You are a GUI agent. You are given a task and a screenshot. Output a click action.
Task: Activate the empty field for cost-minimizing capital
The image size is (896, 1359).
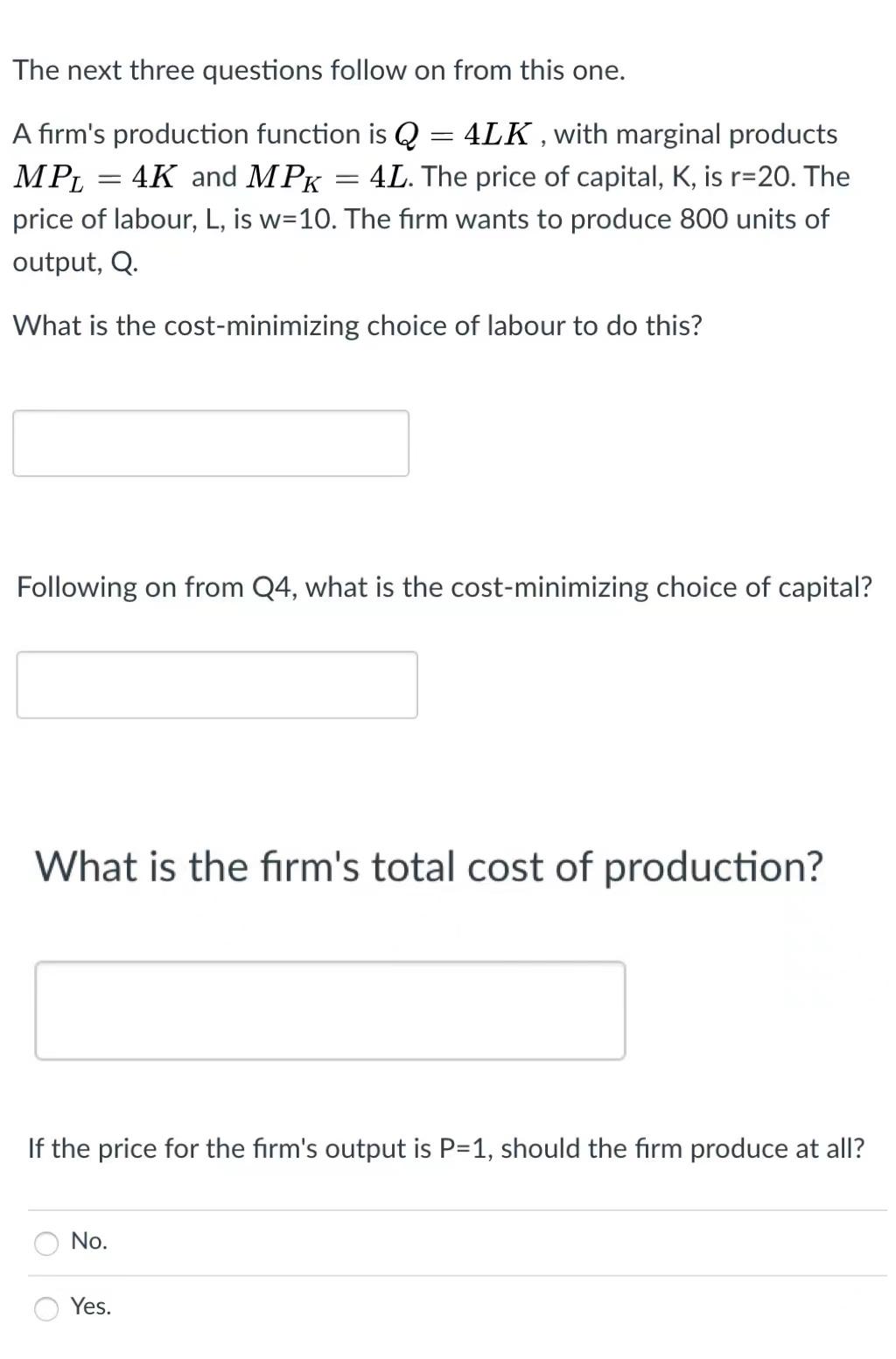[x=217, y=684]
